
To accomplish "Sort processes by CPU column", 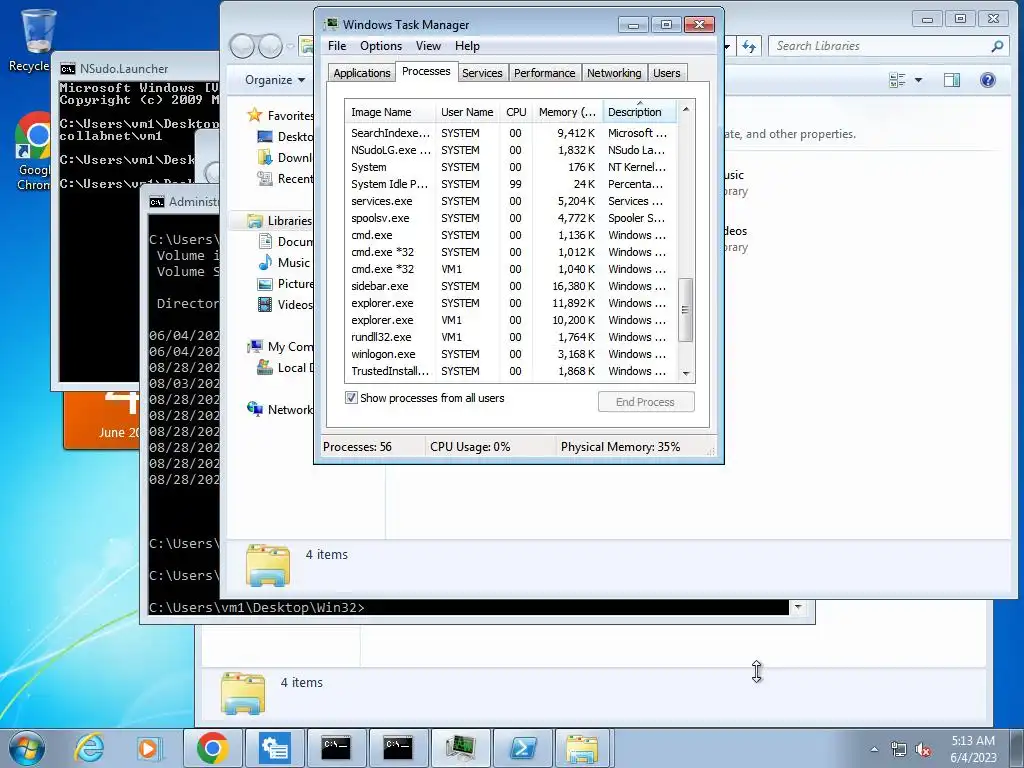I will pos(516,112).
